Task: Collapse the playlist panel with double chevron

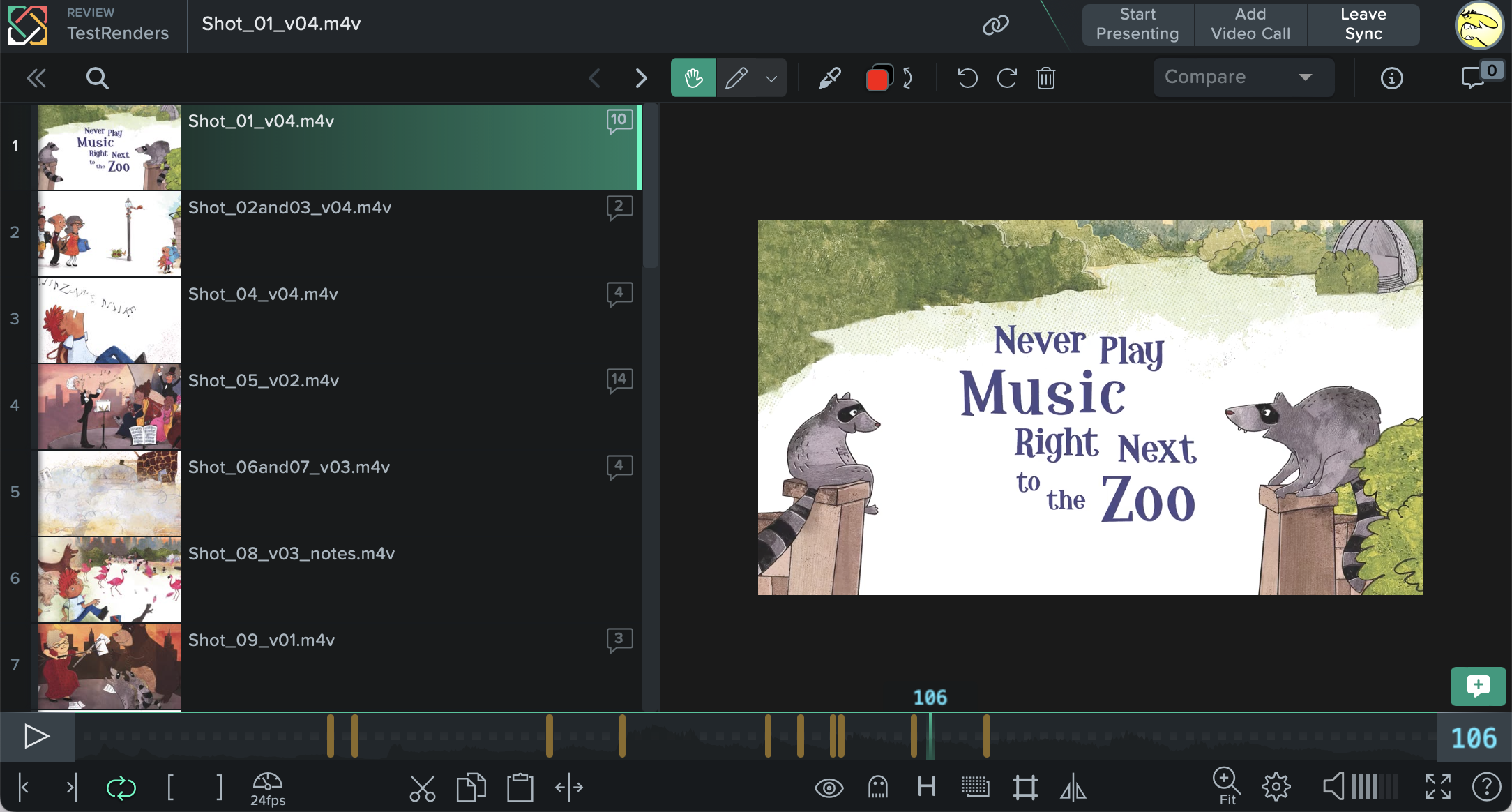Action: pyautogui.click(x=36, y=78)
